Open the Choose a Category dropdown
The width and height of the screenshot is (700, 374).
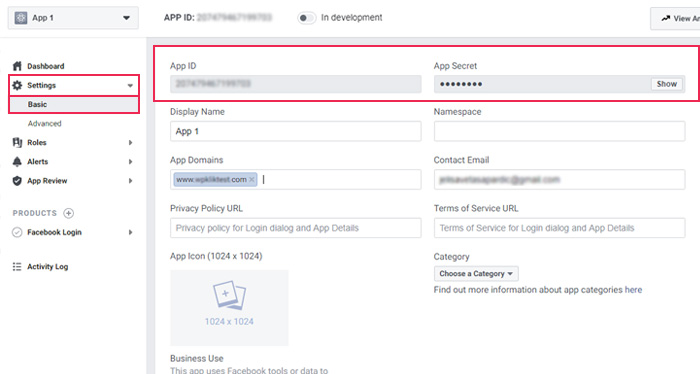tap(476, 274)
